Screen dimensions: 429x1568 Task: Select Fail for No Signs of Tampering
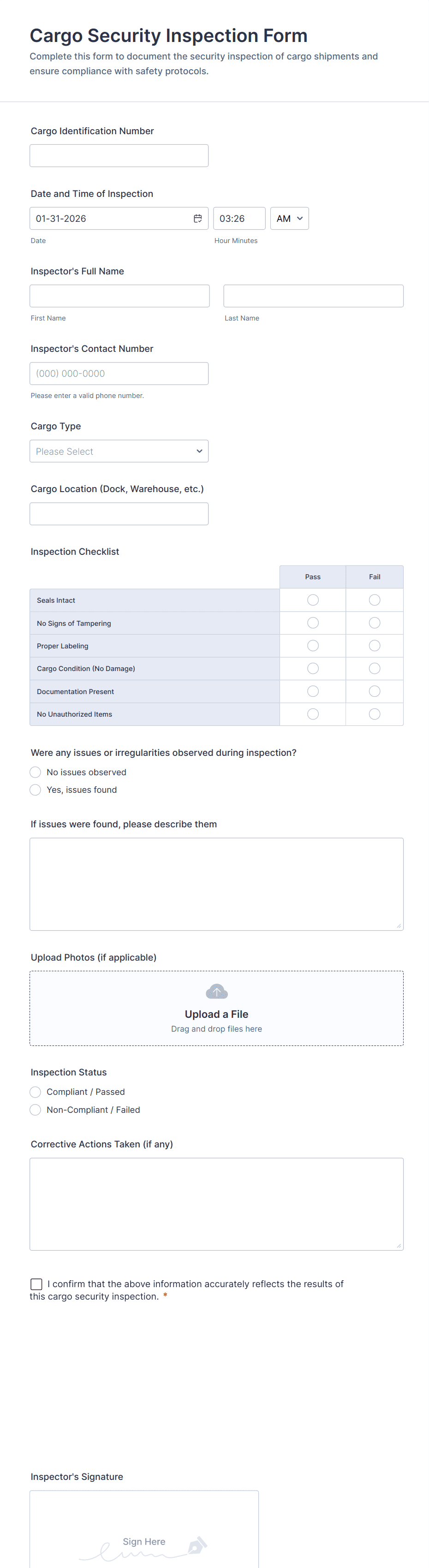[x=374, y=623]
